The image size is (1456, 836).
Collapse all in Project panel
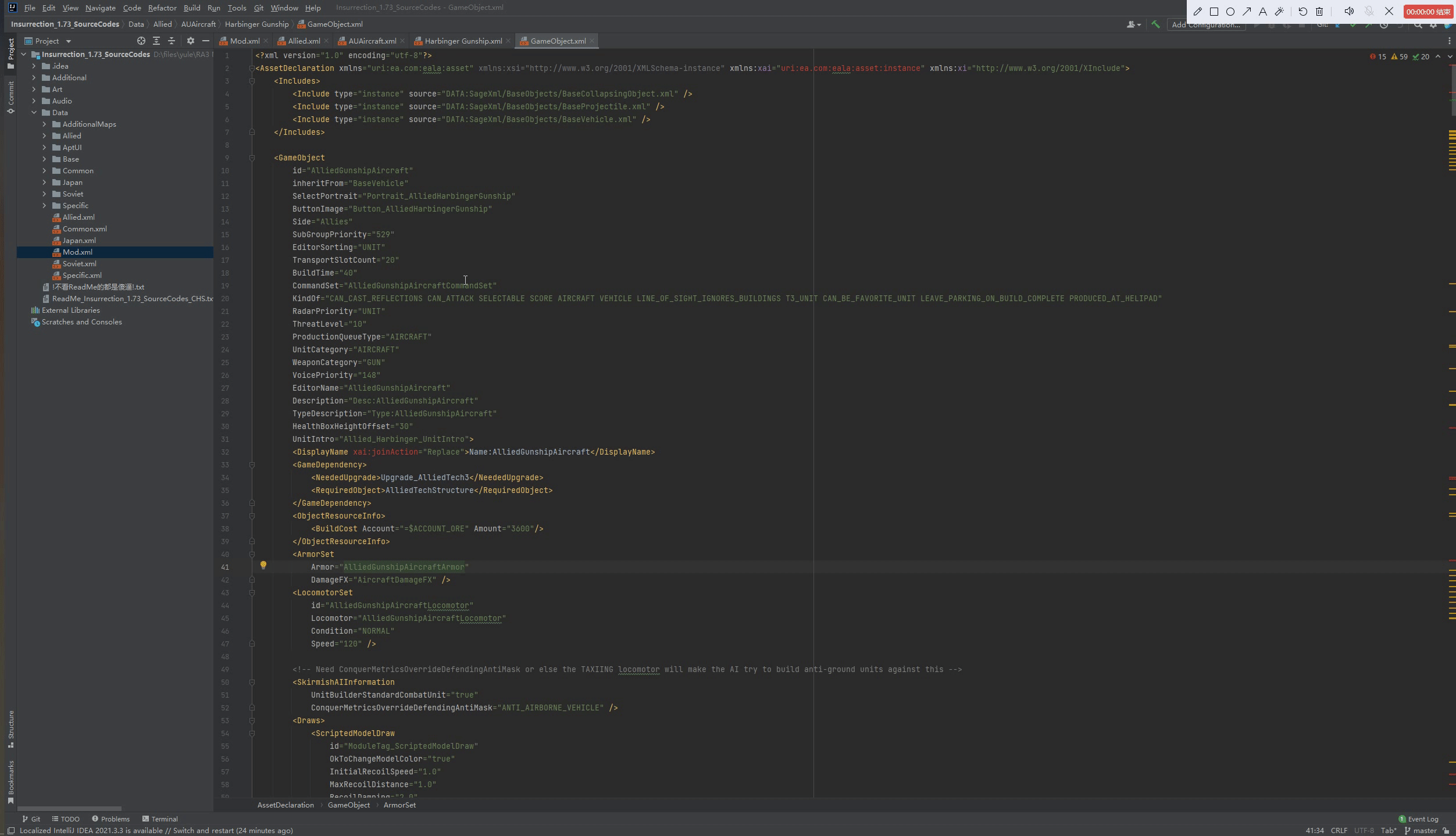tap(171, 41)
